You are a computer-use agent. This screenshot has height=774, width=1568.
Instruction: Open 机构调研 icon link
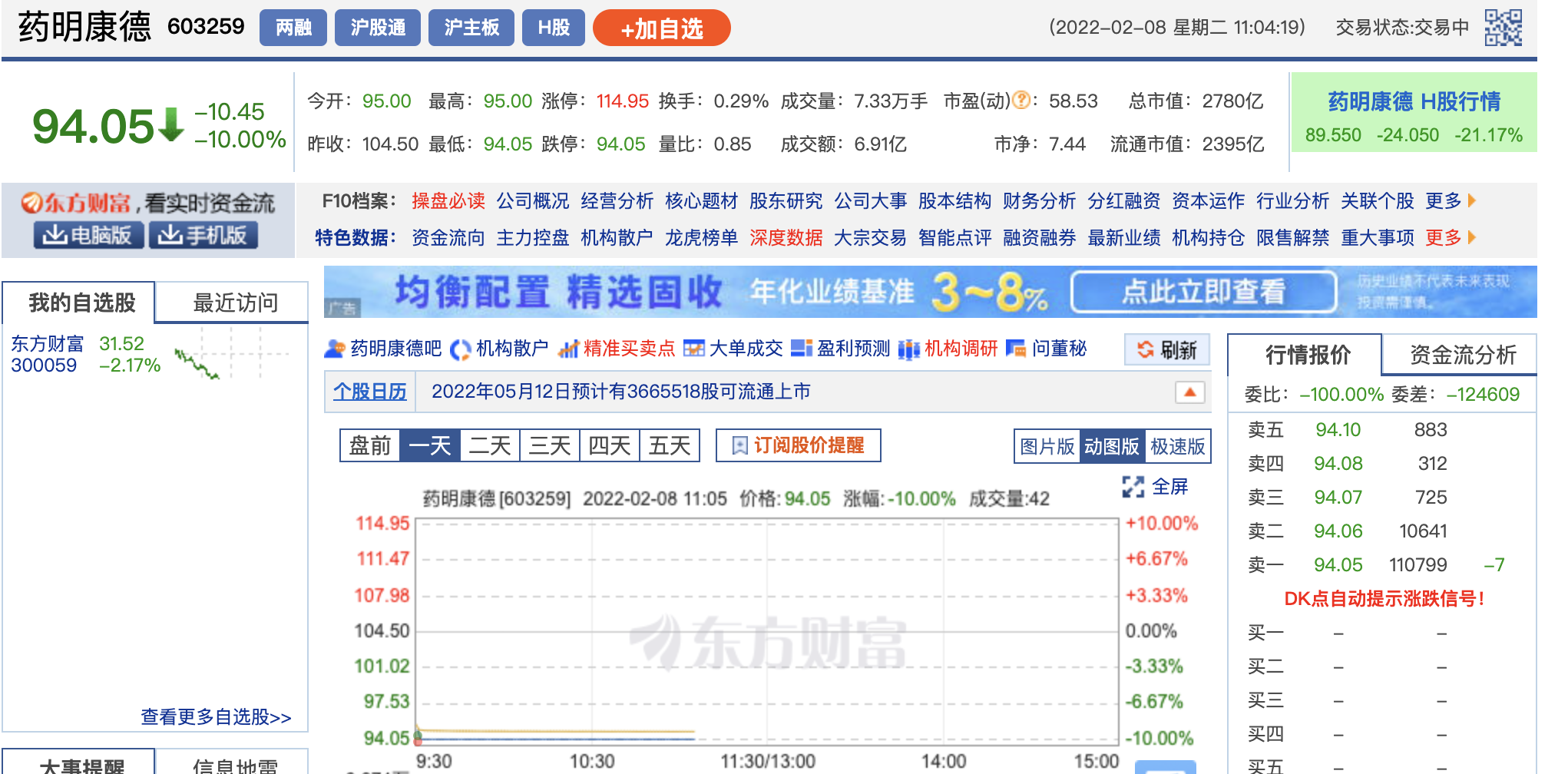[x=948, y=349]
